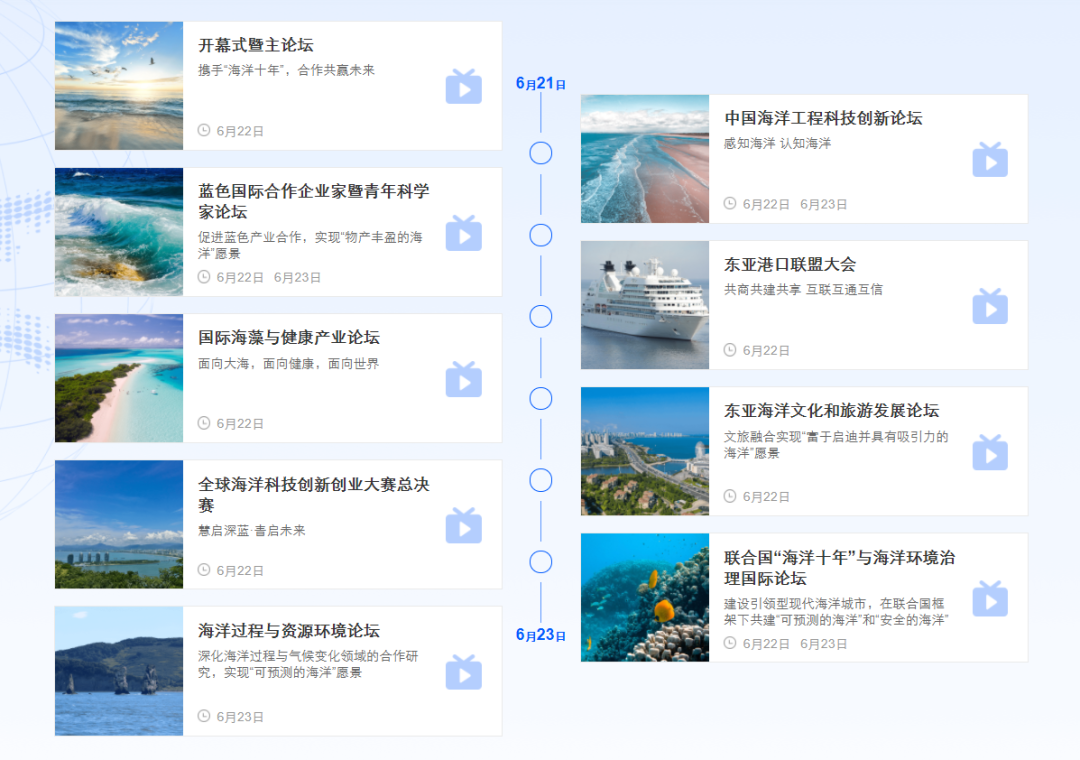This screenshot has width=1080, height=760.
Task: Play the video for 中国海洋工程科技创新论坛
Action: (x=990, y=159)
